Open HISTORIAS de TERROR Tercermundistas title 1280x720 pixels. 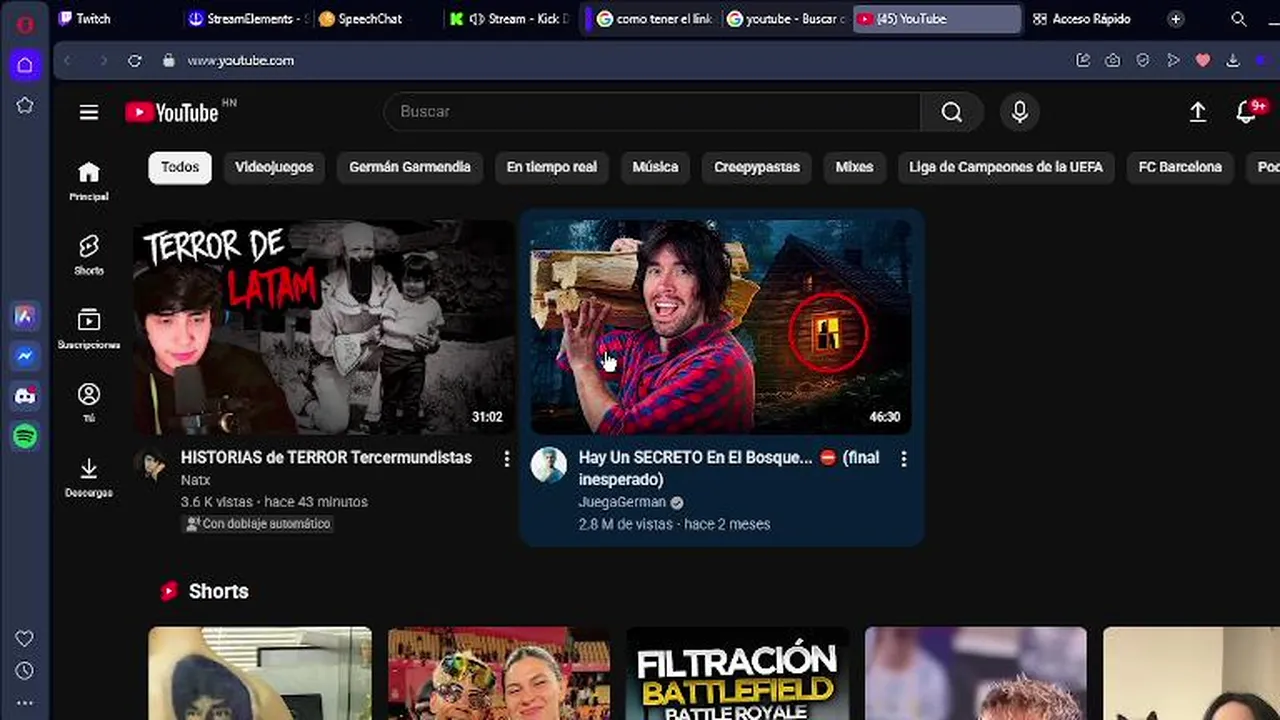[326, 457]
